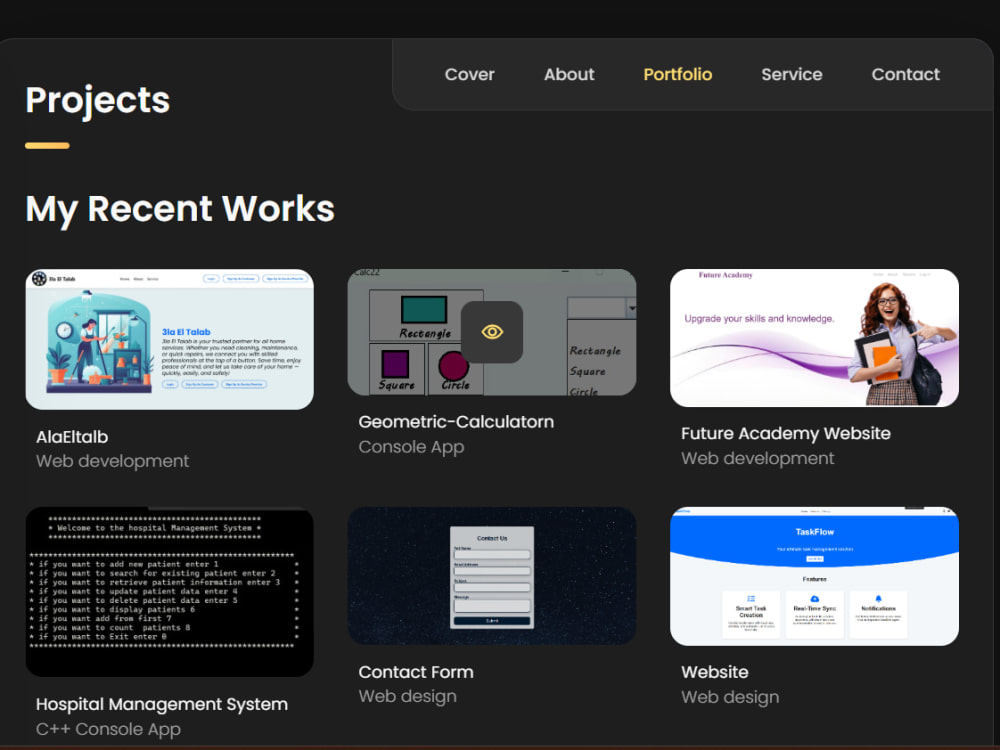The width and height of the screenshot is (1000, 750).
Task: Open the Cover nav link
Action: click(469, 75)
